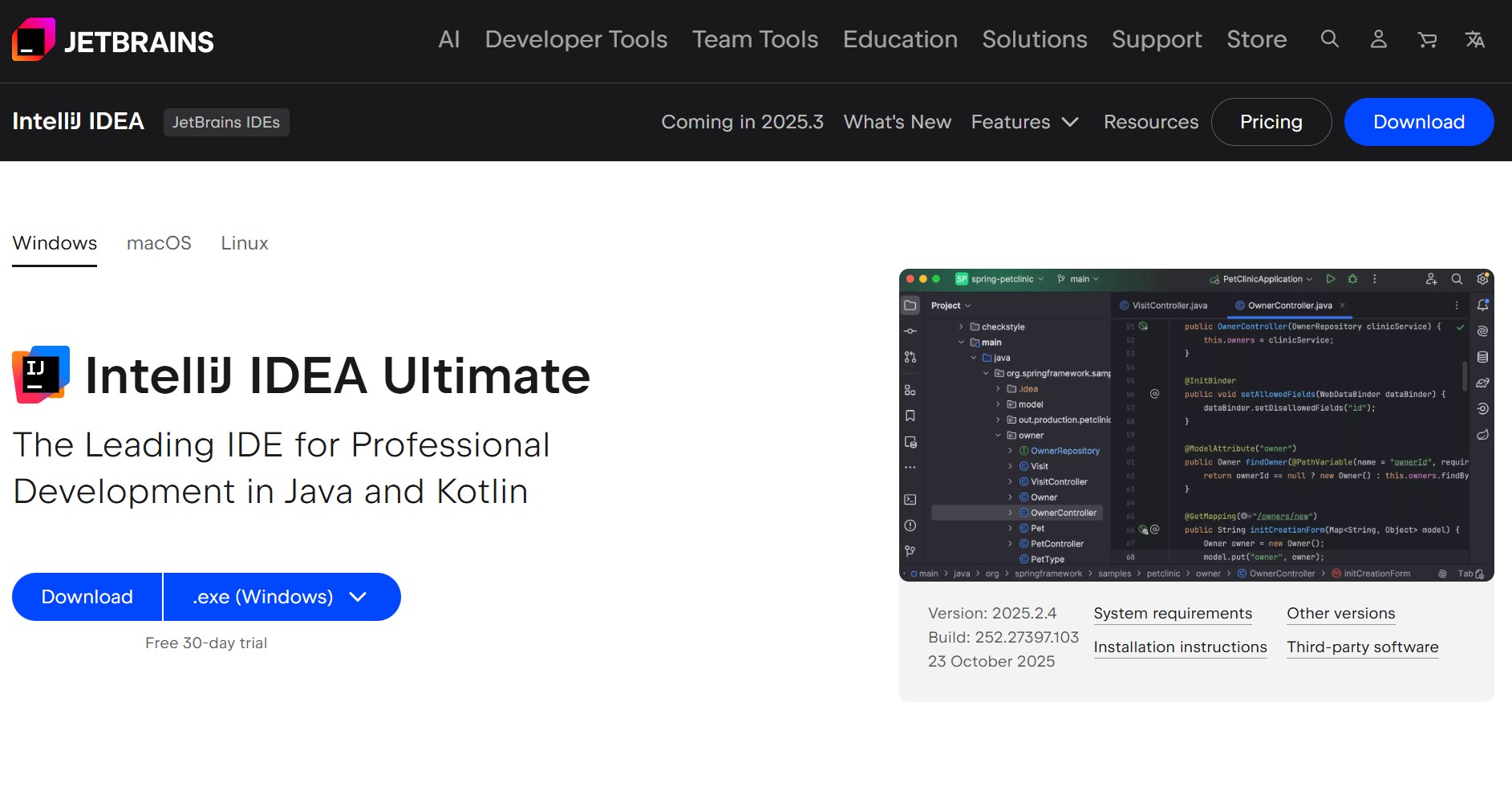The image size is (1512, 795).
Task: Open System requirements link
Action: [x=1173, y=614]
